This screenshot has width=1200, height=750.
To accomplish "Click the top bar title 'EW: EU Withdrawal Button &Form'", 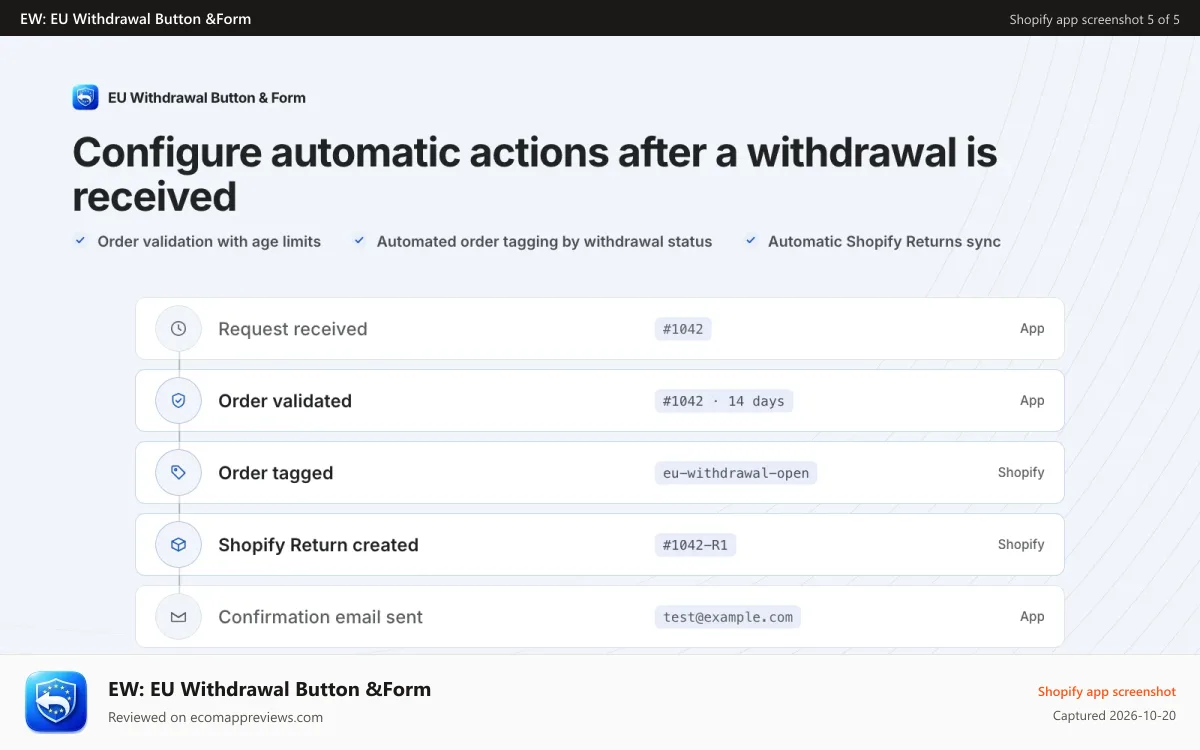I will pos(136,18).
